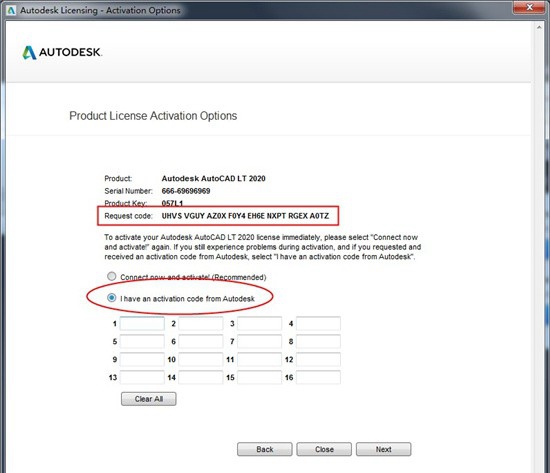Select 'I have an activation code' option
This screenshot has width=550, height=473.
(x=112, y=298)
